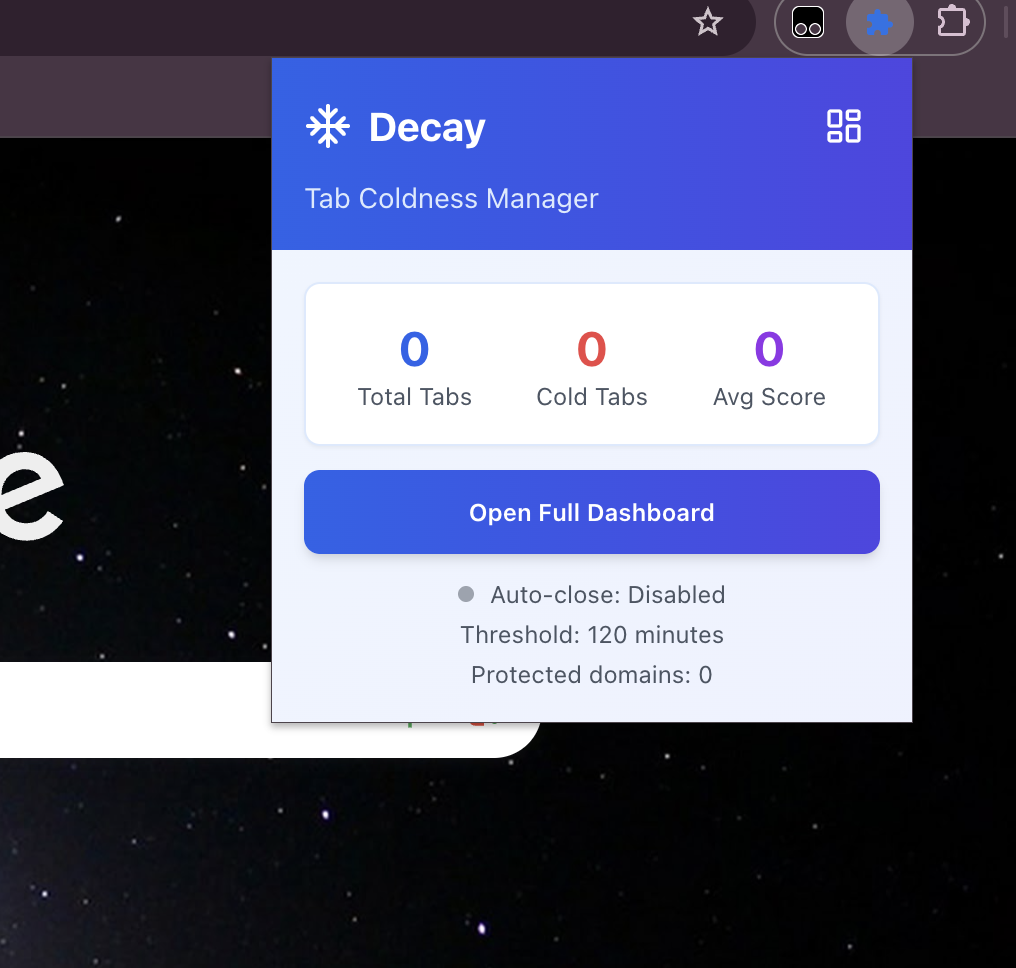
Task: Toggle the Auto-close status indicator dot
Action: (x=465, y=594)
